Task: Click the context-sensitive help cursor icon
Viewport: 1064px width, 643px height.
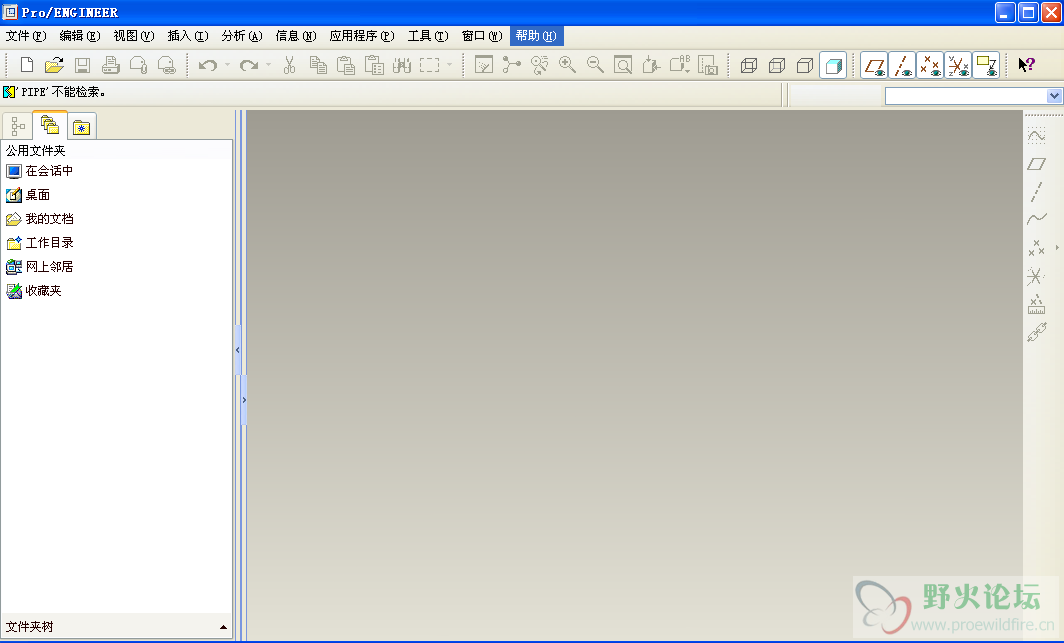Action: [1027, 65]
